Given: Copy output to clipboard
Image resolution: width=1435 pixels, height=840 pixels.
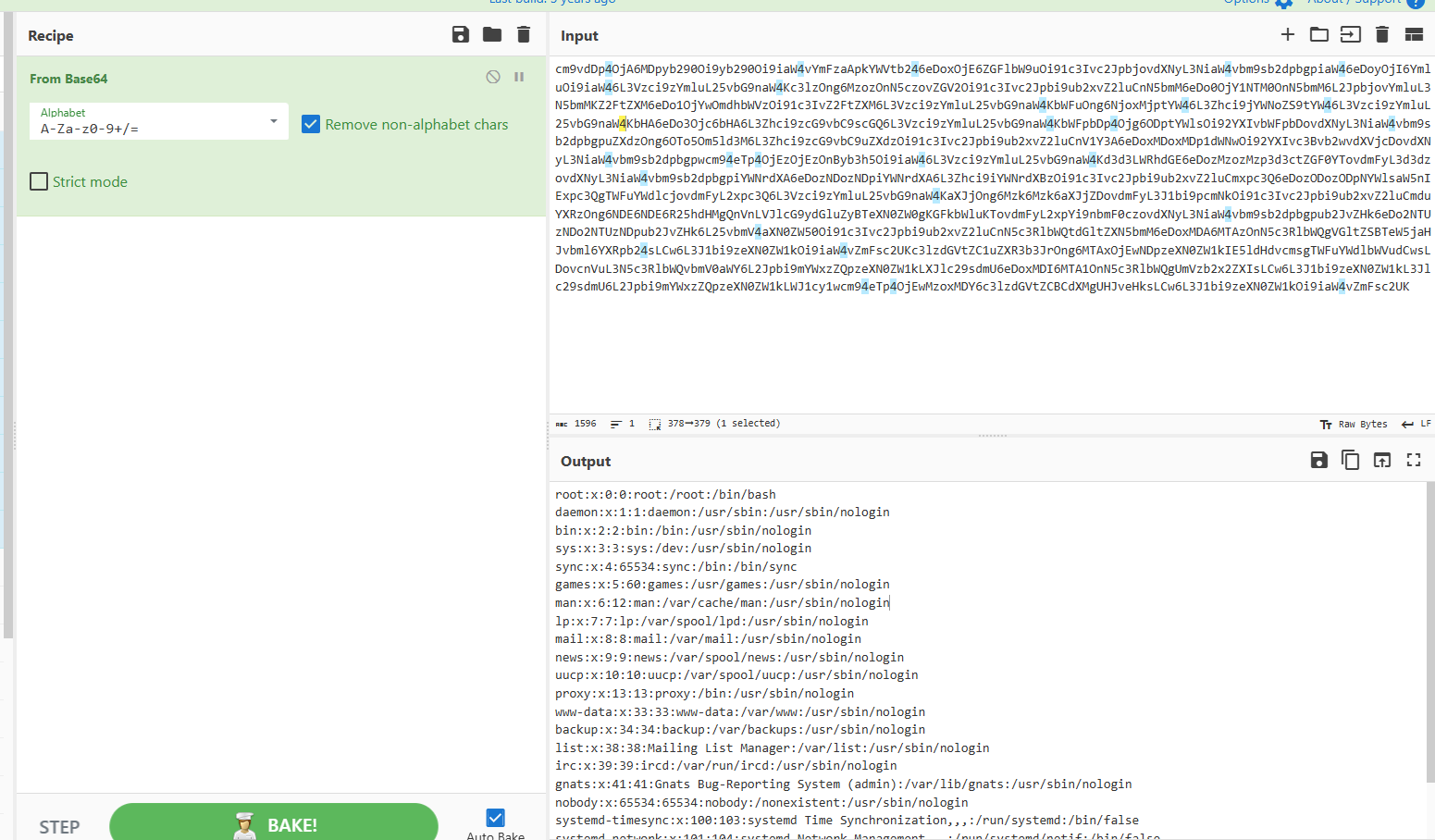Looking at the screenshot, I should tap(1350, 461).
